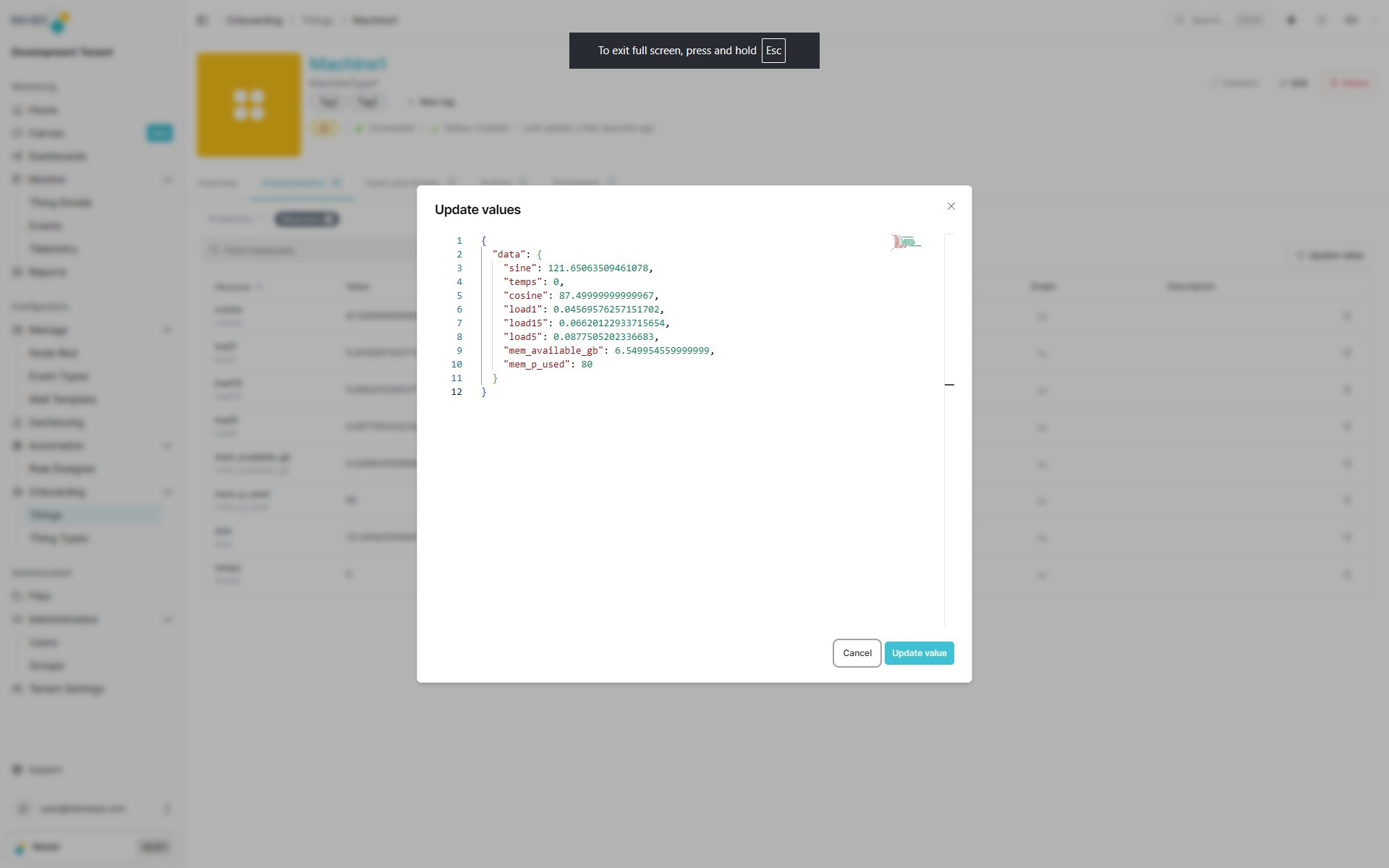Click the Home icon in sidebar

17,110
